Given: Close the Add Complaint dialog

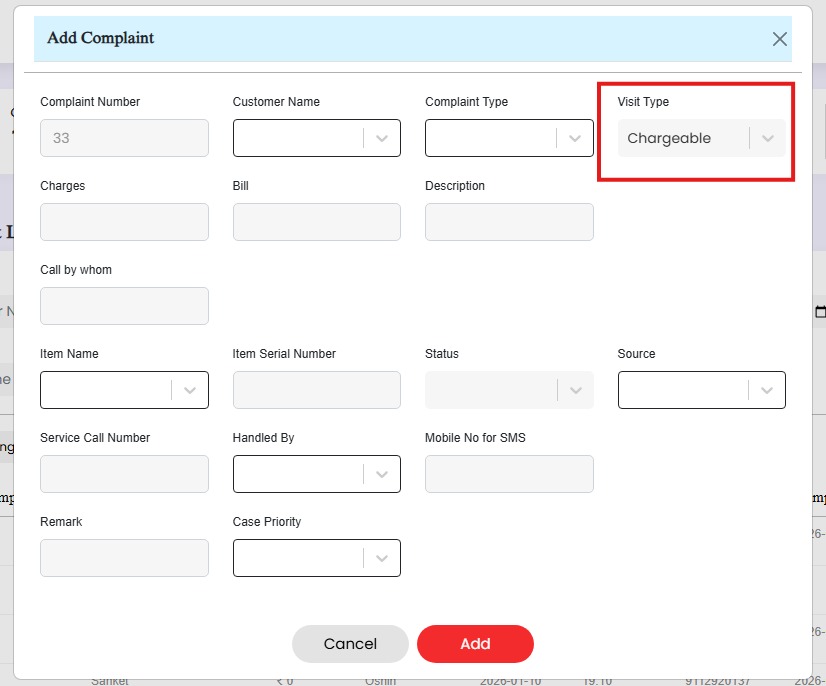Looking at the screenshot, I should tap(780, 39).
